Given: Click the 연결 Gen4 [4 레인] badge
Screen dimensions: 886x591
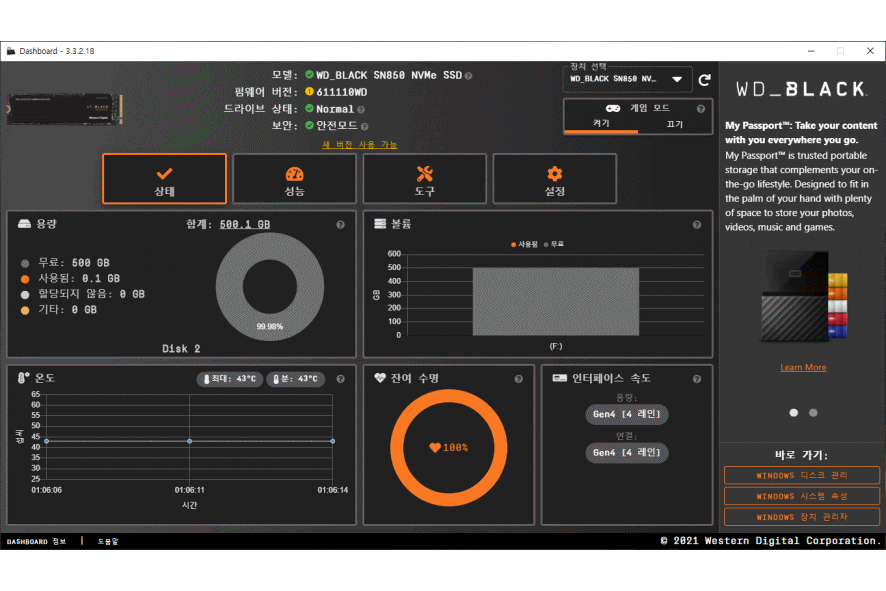Looking at the screenshot, I should pyautogui.click(x=627, y=453).
